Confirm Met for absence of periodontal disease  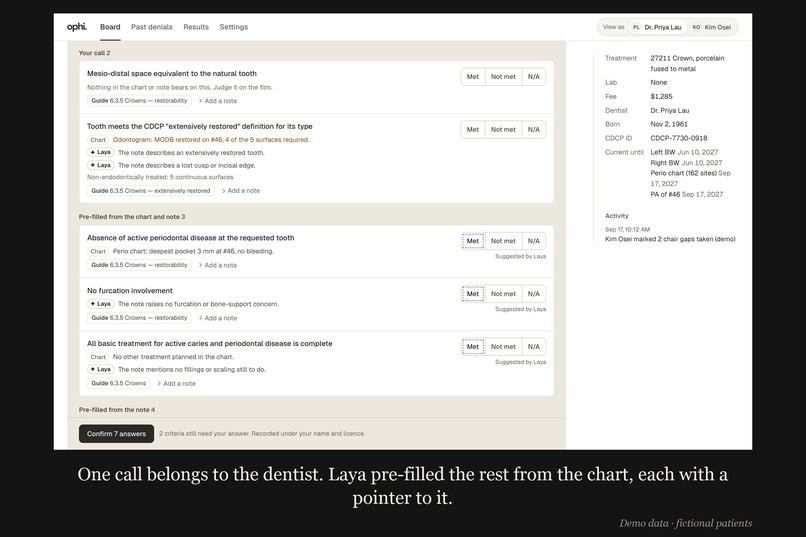(472, 241)
